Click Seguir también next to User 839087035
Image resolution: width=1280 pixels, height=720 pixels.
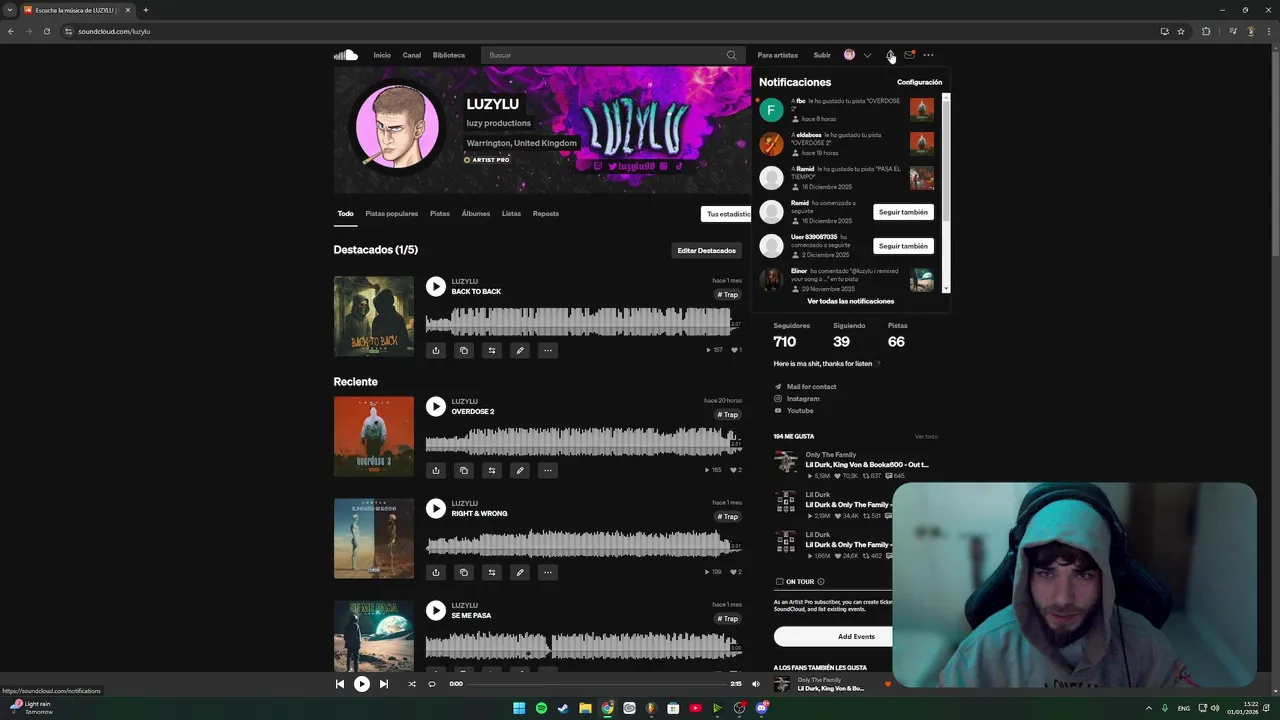(903, 246)
